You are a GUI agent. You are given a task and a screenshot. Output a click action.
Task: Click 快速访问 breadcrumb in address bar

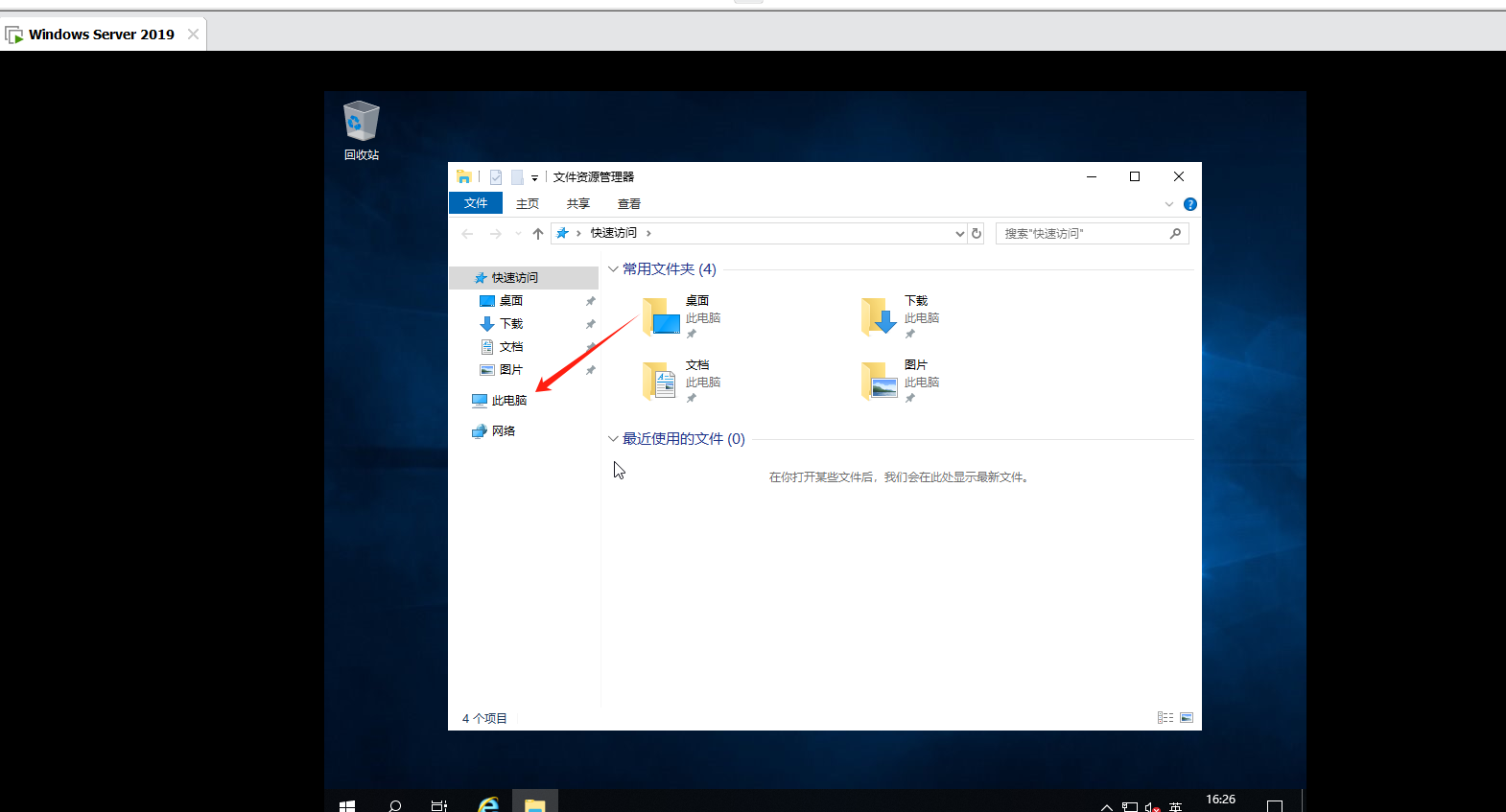614,233
